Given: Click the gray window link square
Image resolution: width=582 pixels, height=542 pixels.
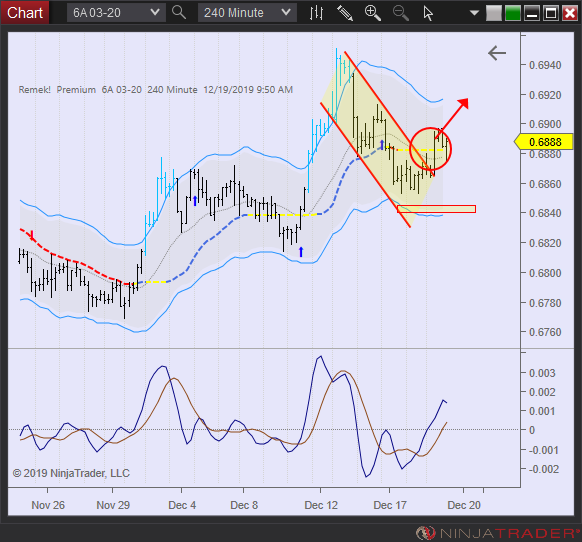Looking at the screenshot, I should point(494,13).
